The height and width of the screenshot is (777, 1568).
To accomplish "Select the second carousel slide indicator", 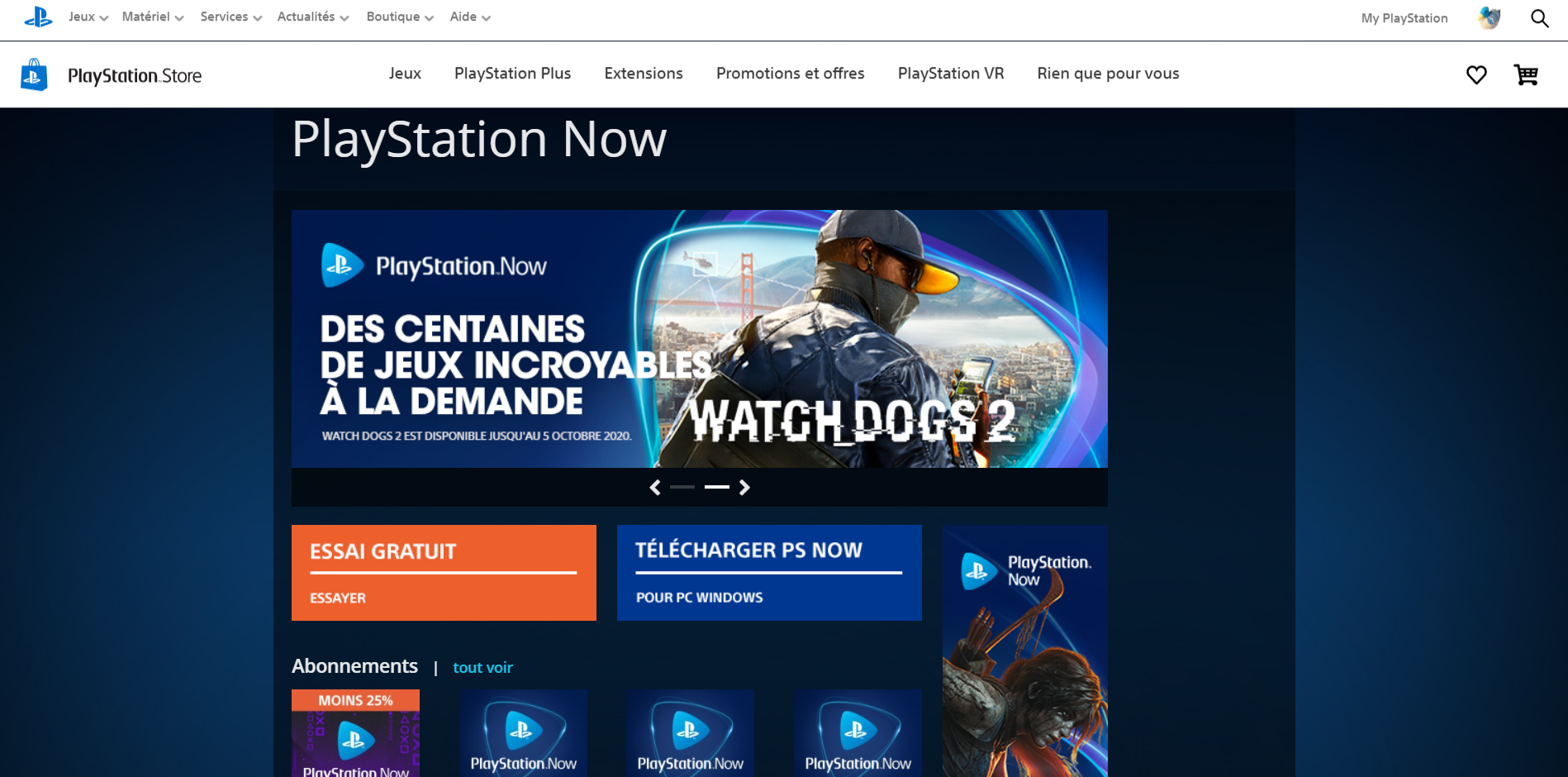I will [x=716, y=488].
